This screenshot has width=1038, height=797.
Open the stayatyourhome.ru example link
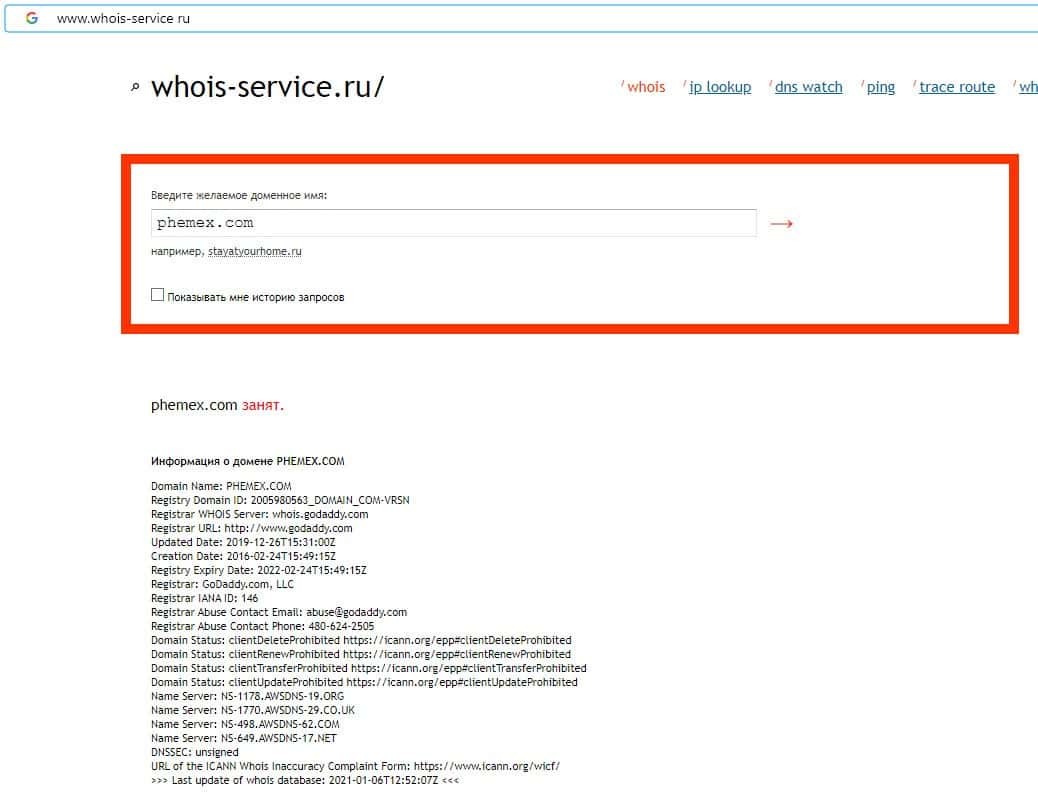255,252
